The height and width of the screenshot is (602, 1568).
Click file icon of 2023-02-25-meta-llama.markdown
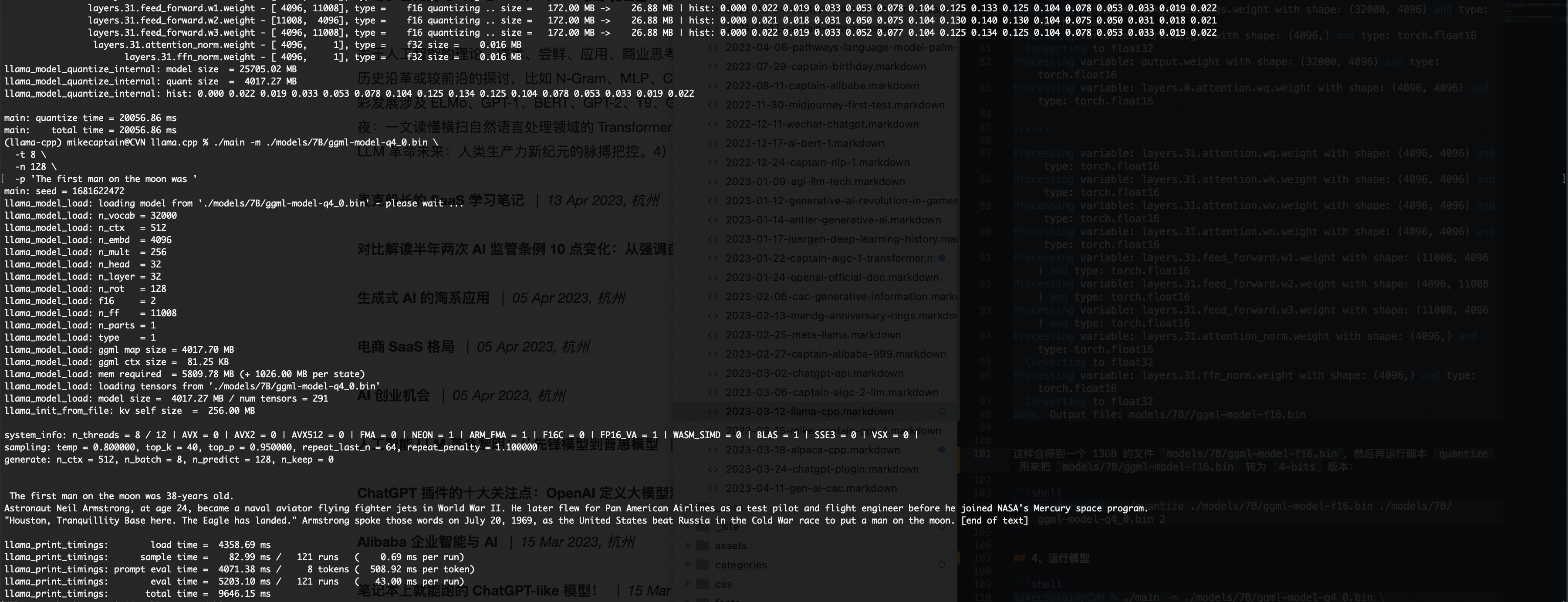click(x=712, y=335)
